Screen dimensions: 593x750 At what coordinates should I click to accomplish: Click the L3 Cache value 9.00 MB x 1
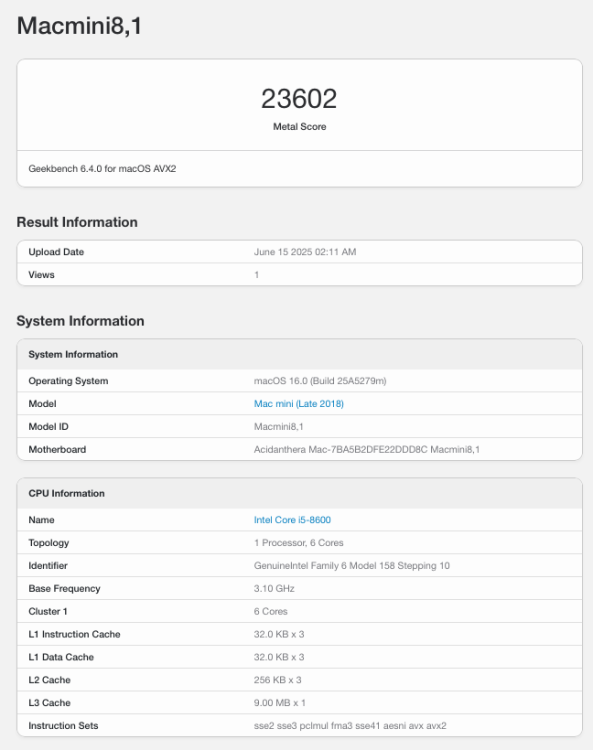(280, 703)
